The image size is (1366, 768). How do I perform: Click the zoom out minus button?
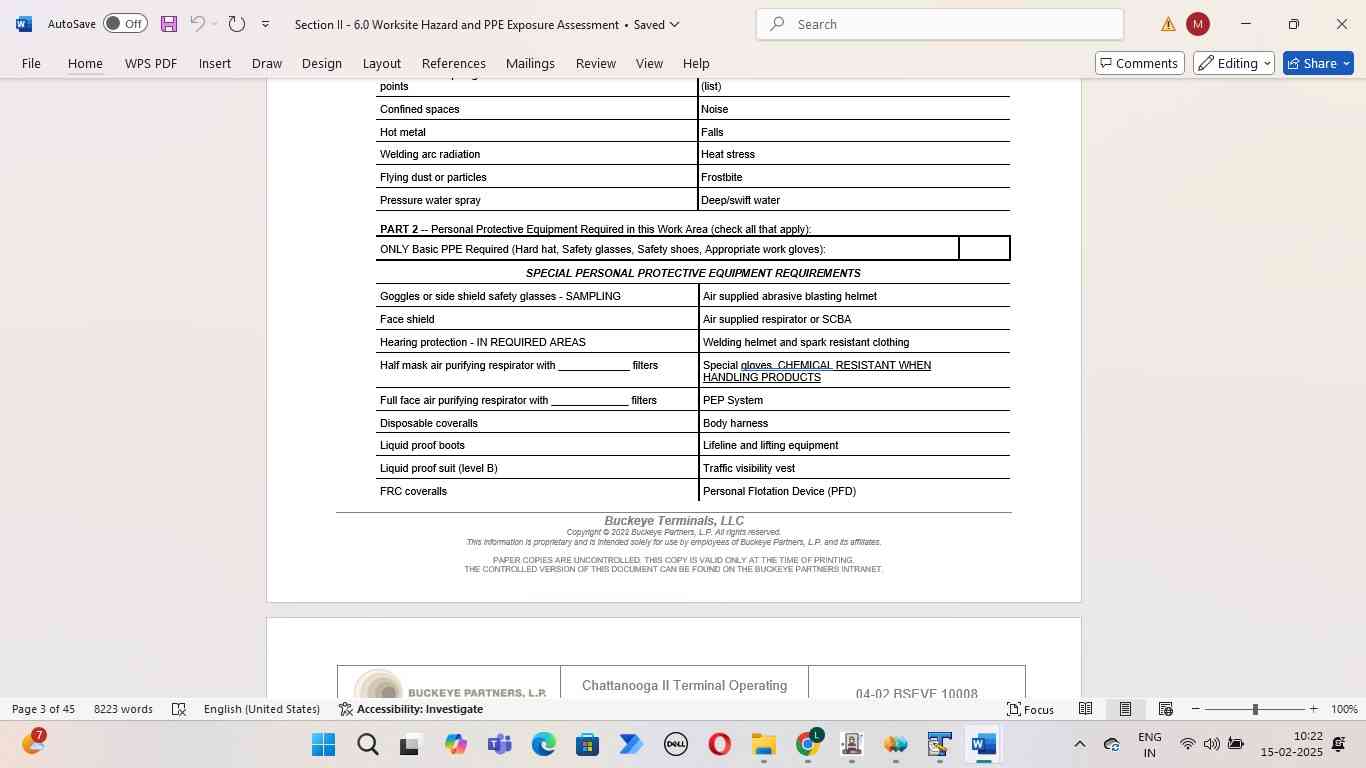tap(1195, 709)
